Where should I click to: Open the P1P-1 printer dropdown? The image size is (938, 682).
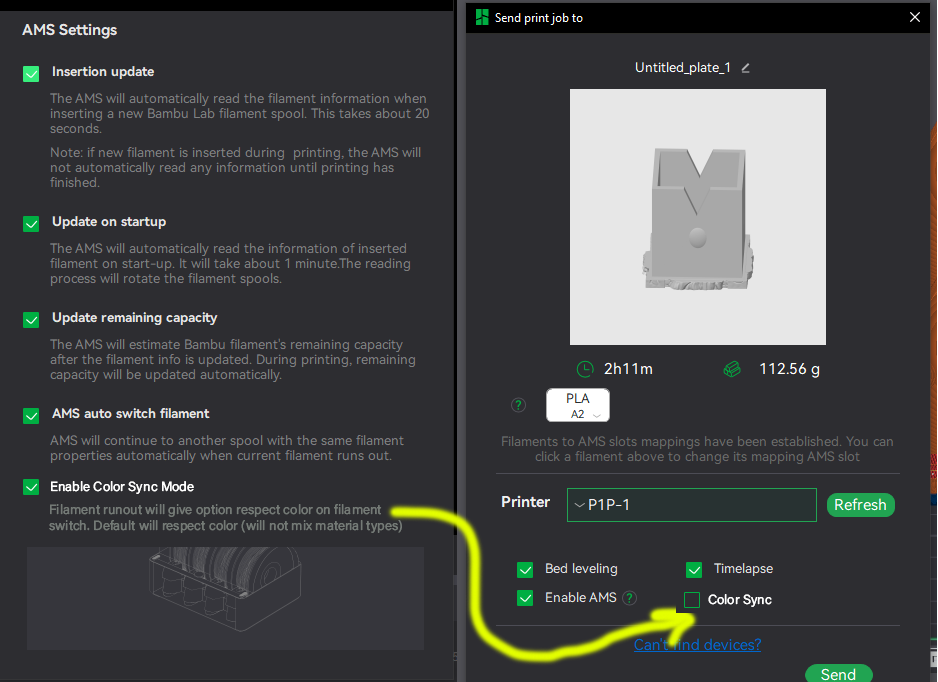692,505
